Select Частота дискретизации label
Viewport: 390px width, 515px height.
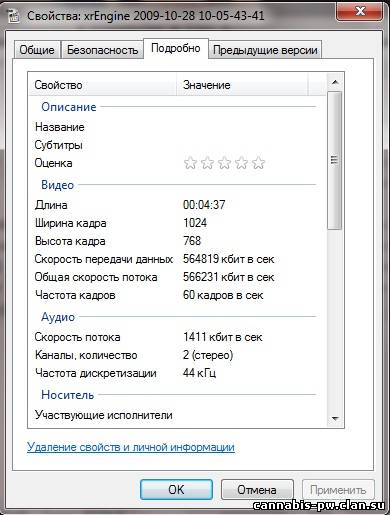(96, 373)
